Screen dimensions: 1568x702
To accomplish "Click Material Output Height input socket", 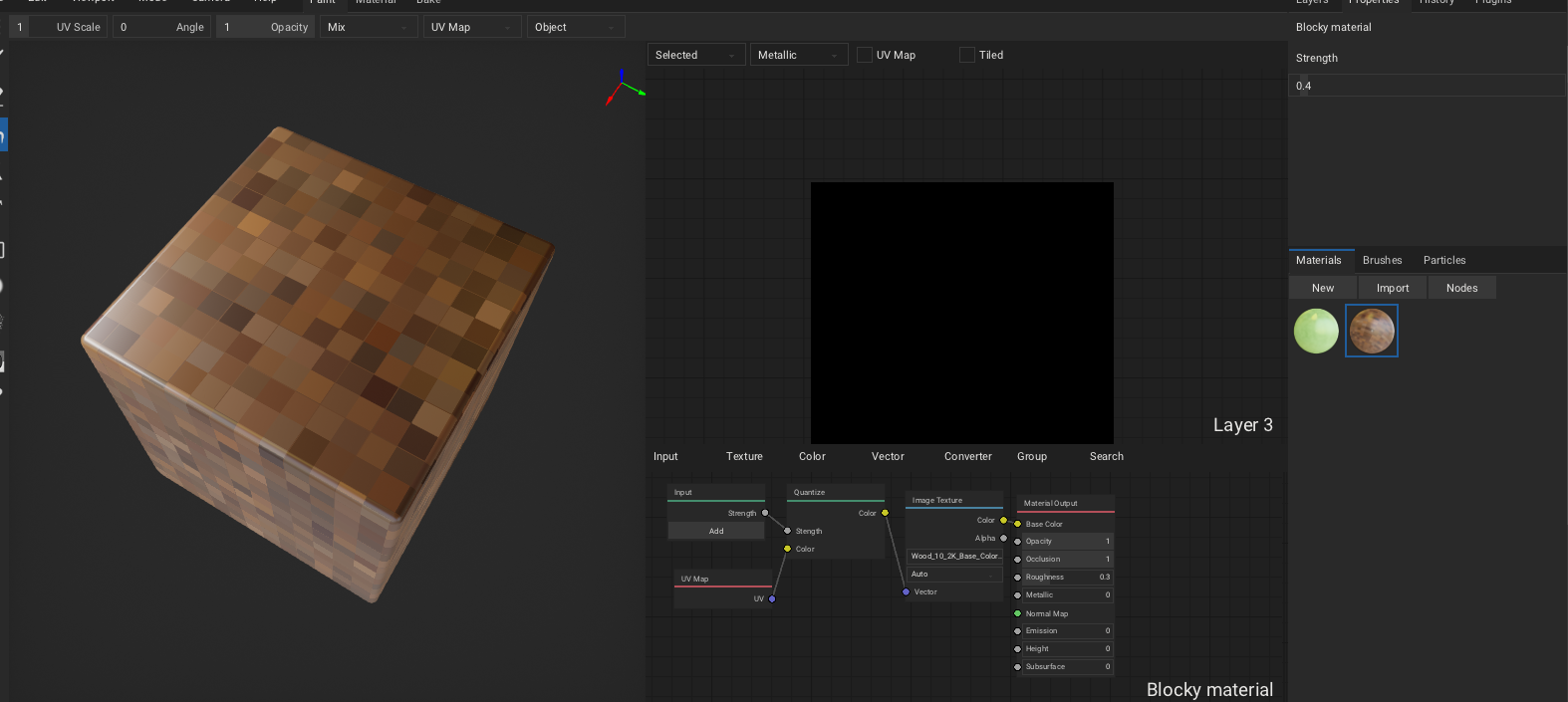I will [1017, 649].
